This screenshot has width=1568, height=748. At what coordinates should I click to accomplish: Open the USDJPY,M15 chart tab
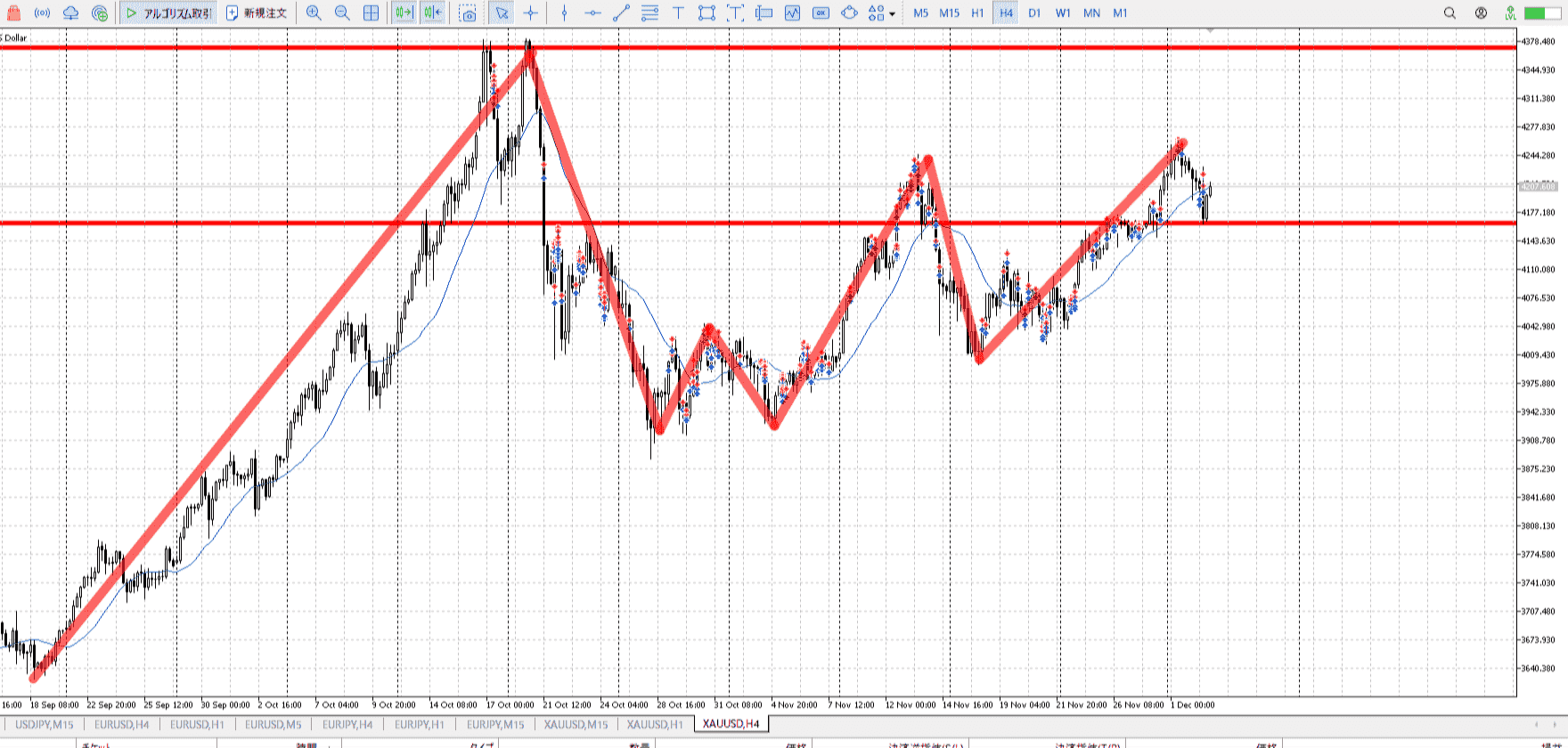45,724
